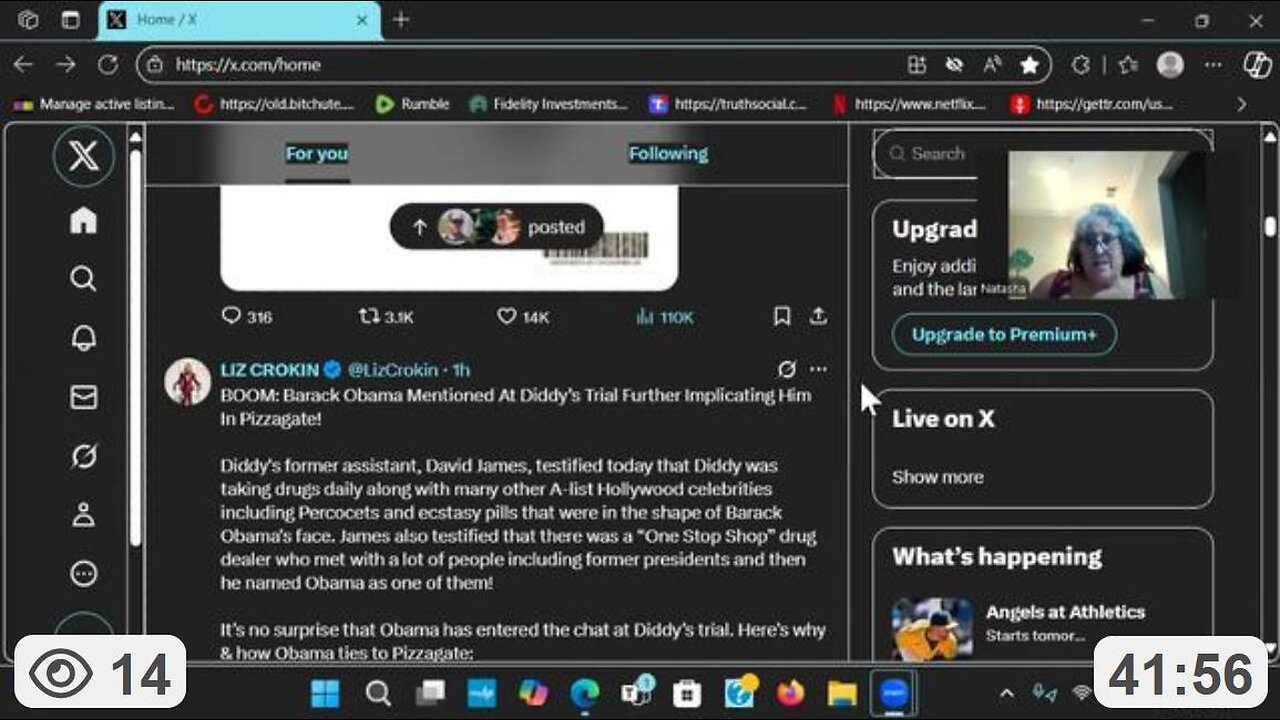Open Messages envelope in sidebar
Image resolution: width=1280 pixels, height=720 pixels.
coord(84,397)
